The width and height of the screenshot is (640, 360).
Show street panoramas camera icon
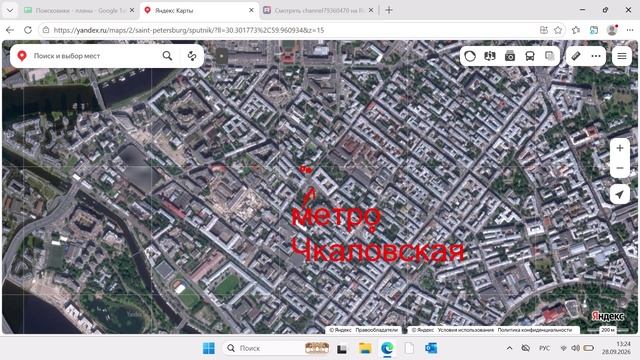pyautogui.click(x=510, y=56)
